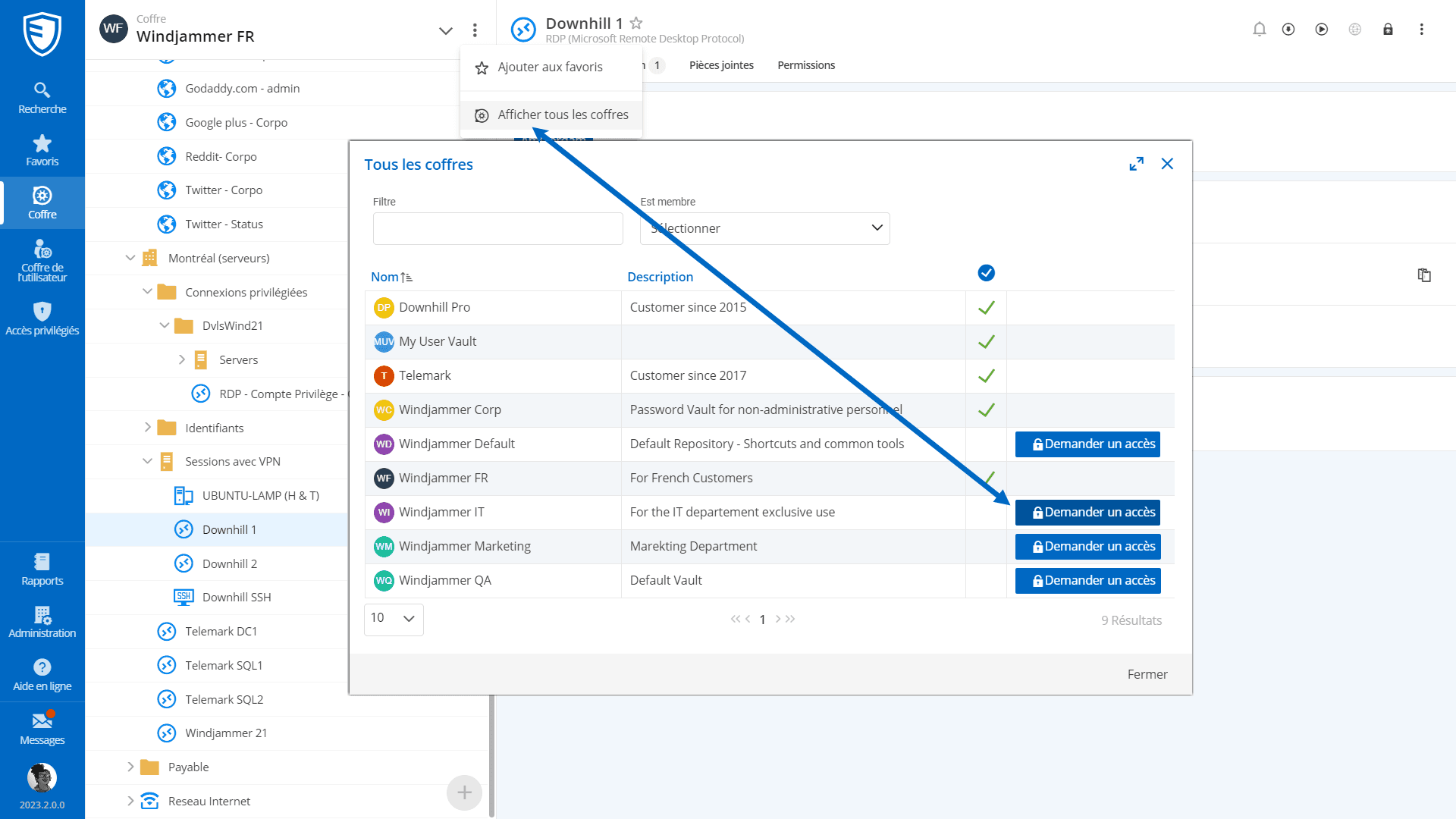
Task: Open the page size 10 dropdown
Action: (x=394, y=619)
